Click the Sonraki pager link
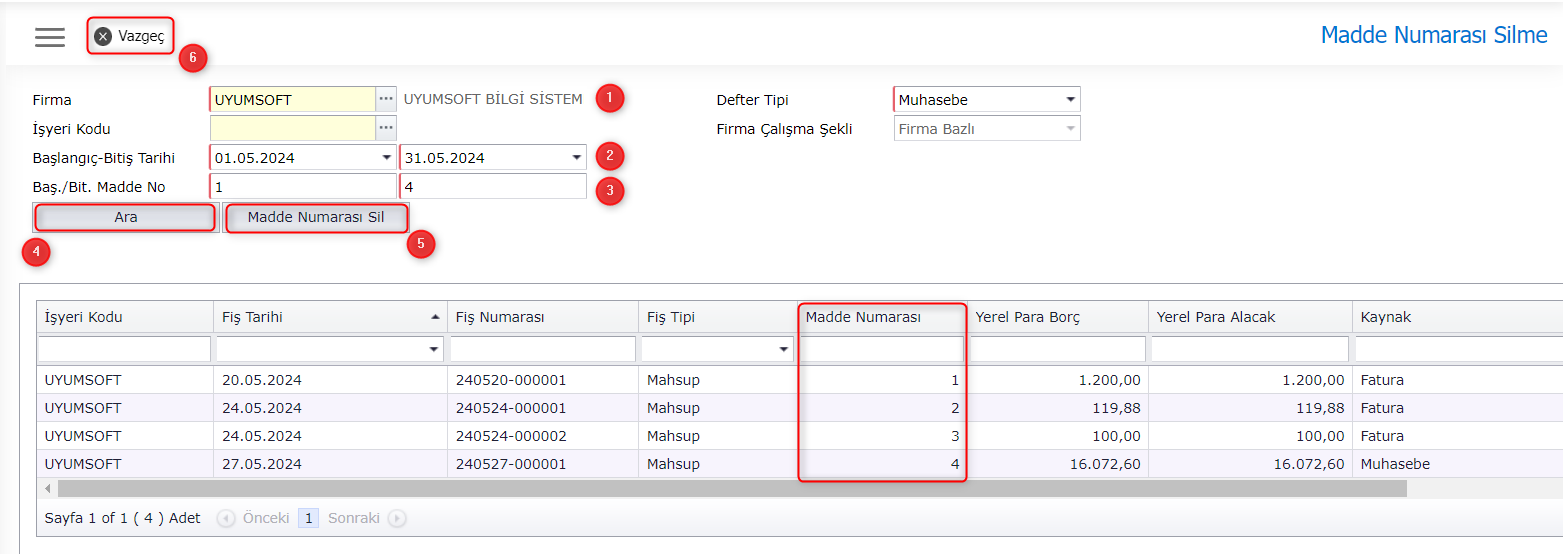 pyautogui.click(x=354, y=518)
